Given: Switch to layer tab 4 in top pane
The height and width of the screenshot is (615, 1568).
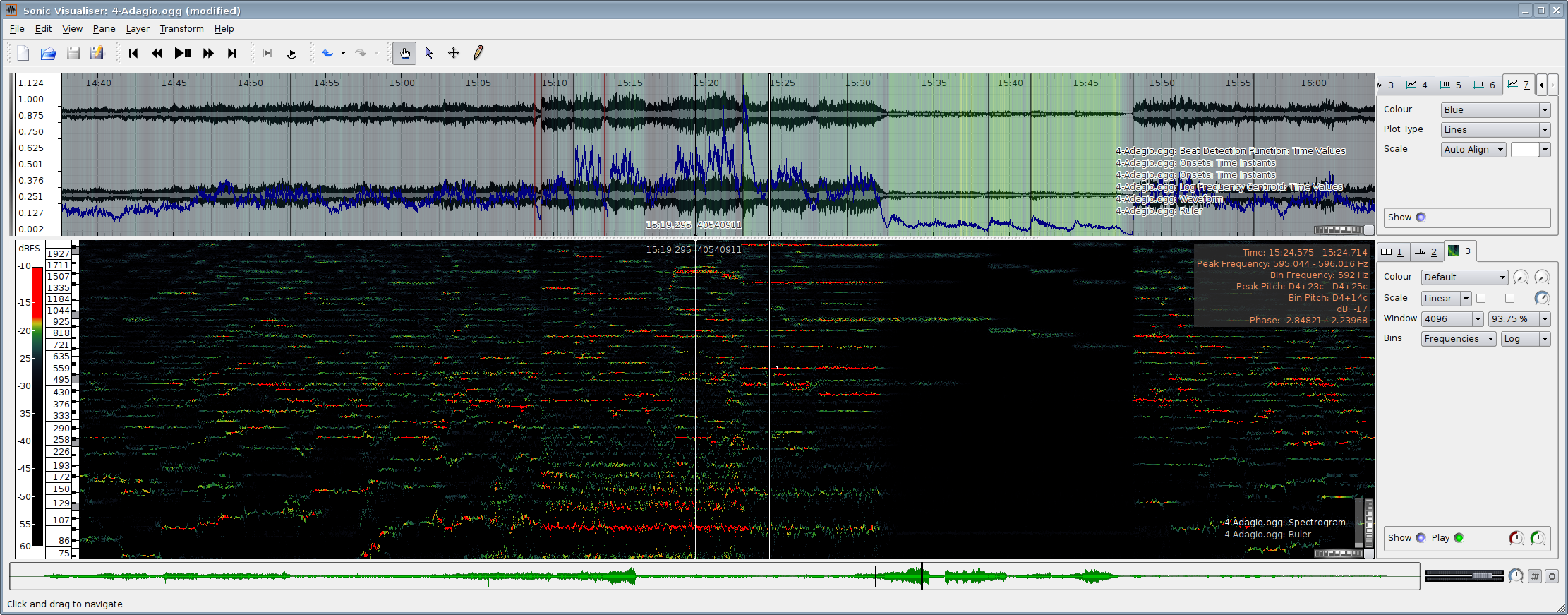Looking at the screenshot, I should [1417, 85].
